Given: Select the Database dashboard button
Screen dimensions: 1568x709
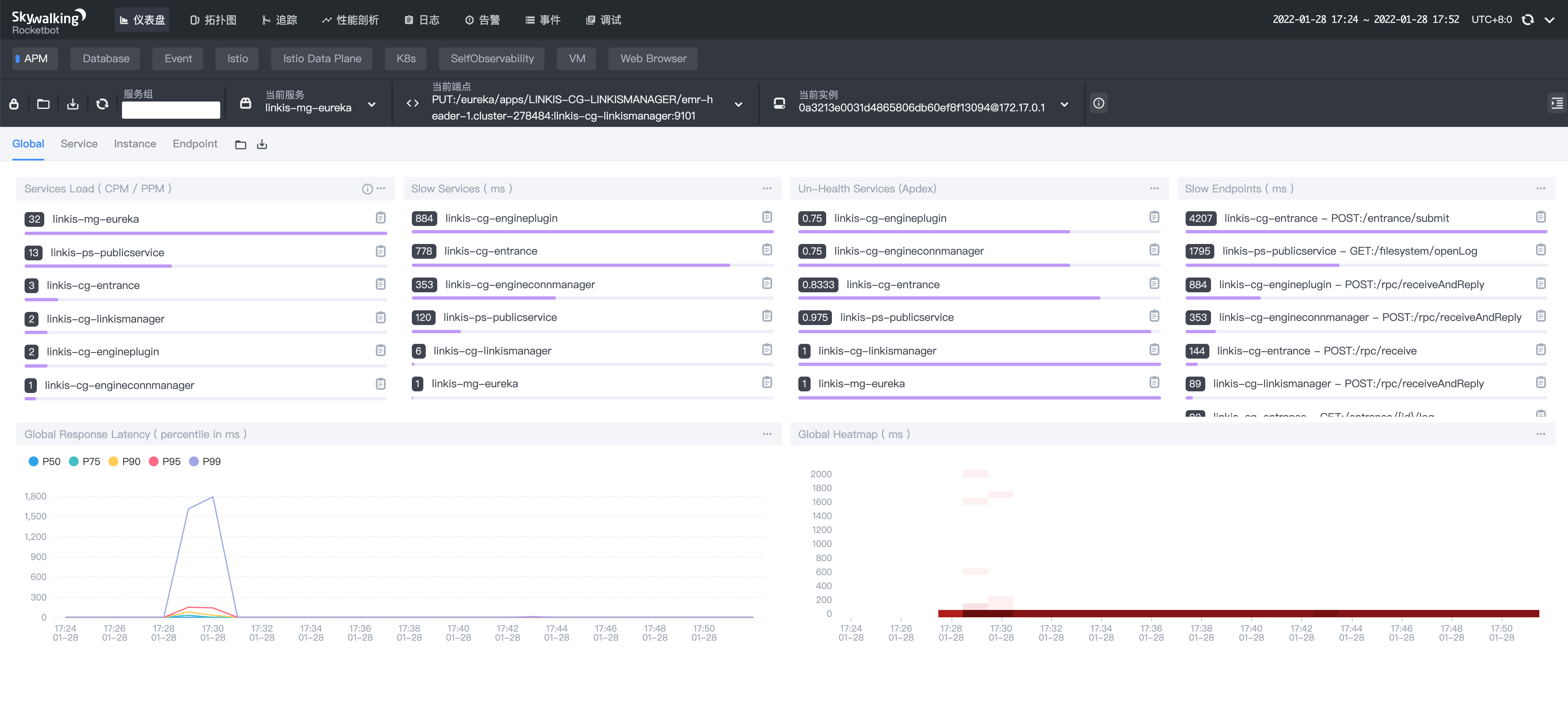Looking at the screenshot, I should pyautogui.click(x=106, y=59).
